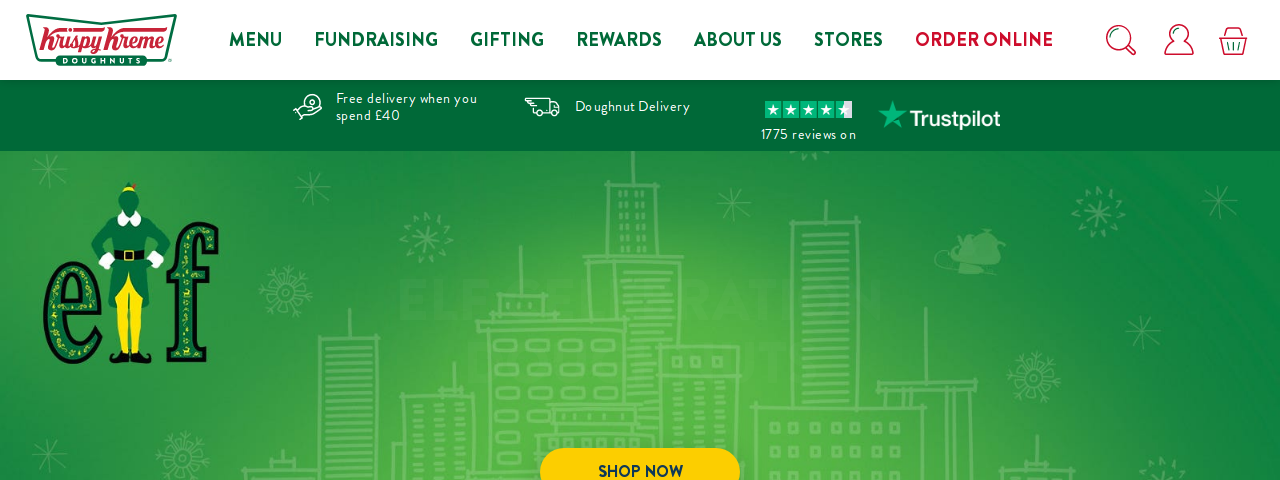This screenshot has height=480, width=1280.
Task: Click the Krispy Kreme logo
Action: pos(101,40)
